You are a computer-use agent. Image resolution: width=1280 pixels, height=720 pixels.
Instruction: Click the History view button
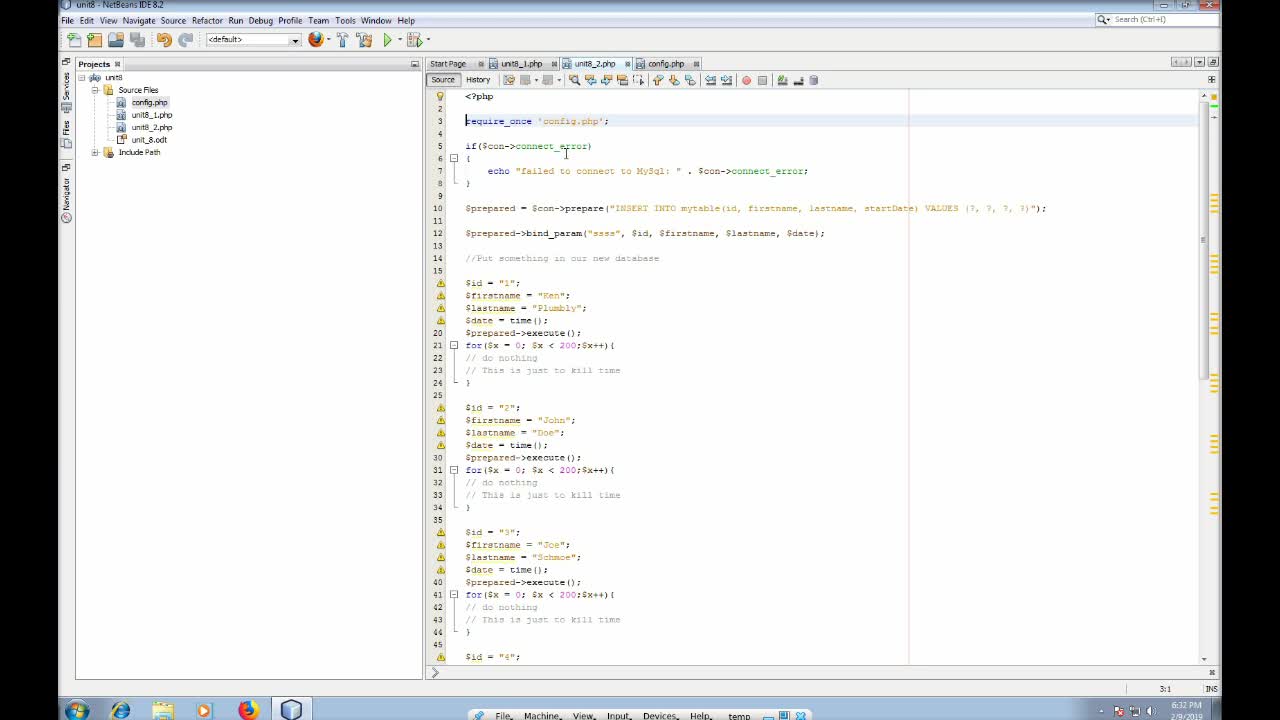pyautogui.click(x=478, y=80)
